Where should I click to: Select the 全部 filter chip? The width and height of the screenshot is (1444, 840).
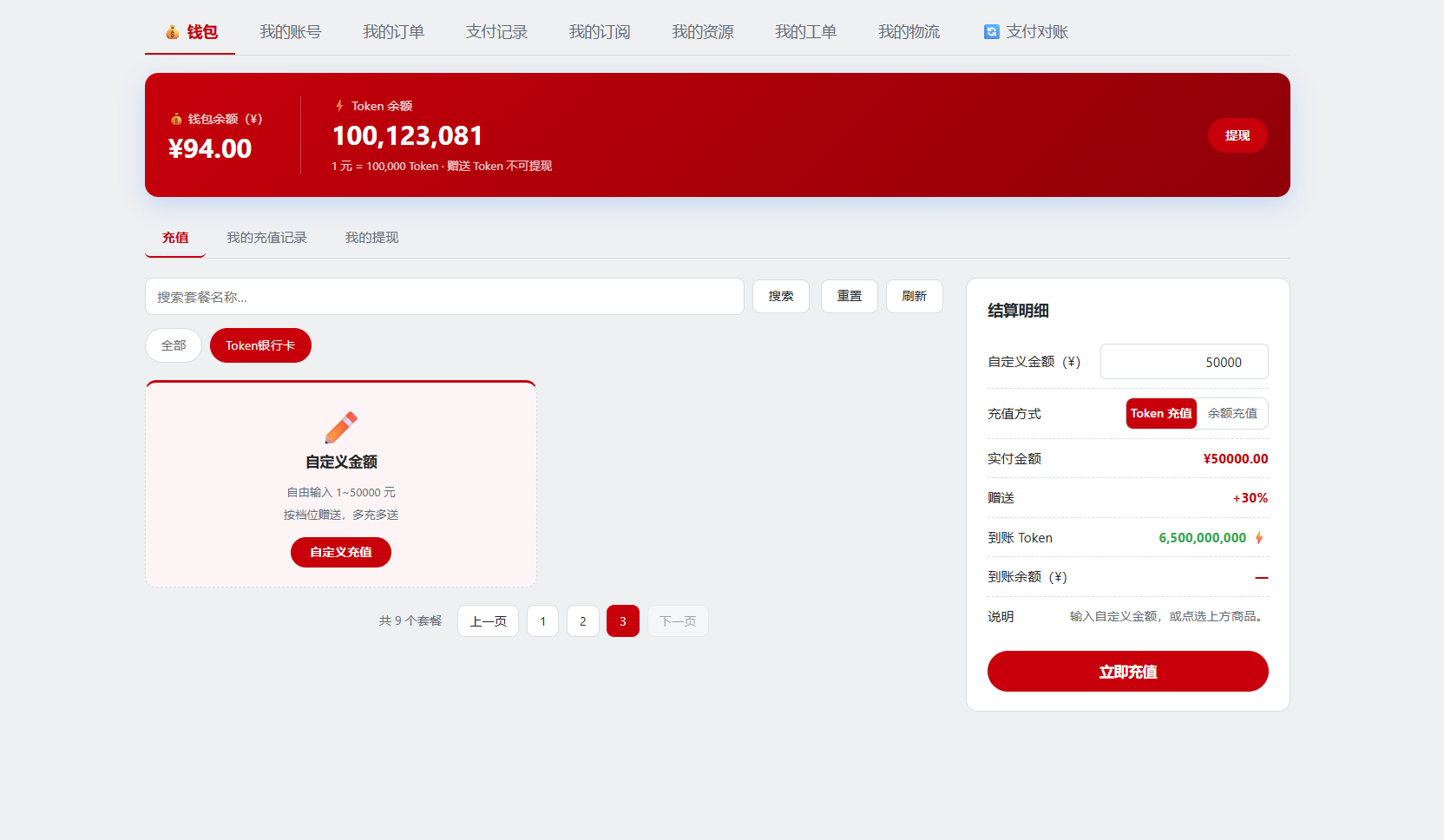174,345
